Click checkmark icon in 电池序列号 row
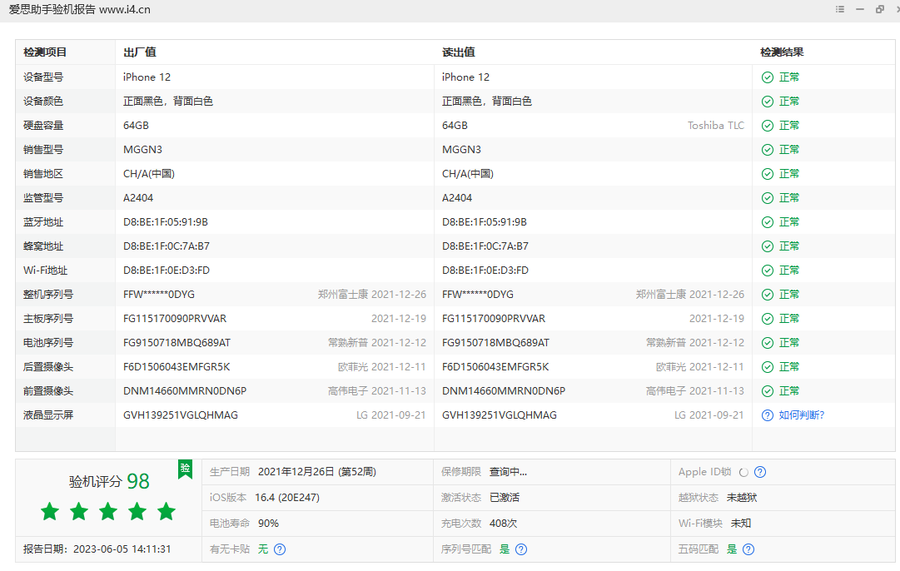This screenshot has width=900, height=571. click(767, 343)
